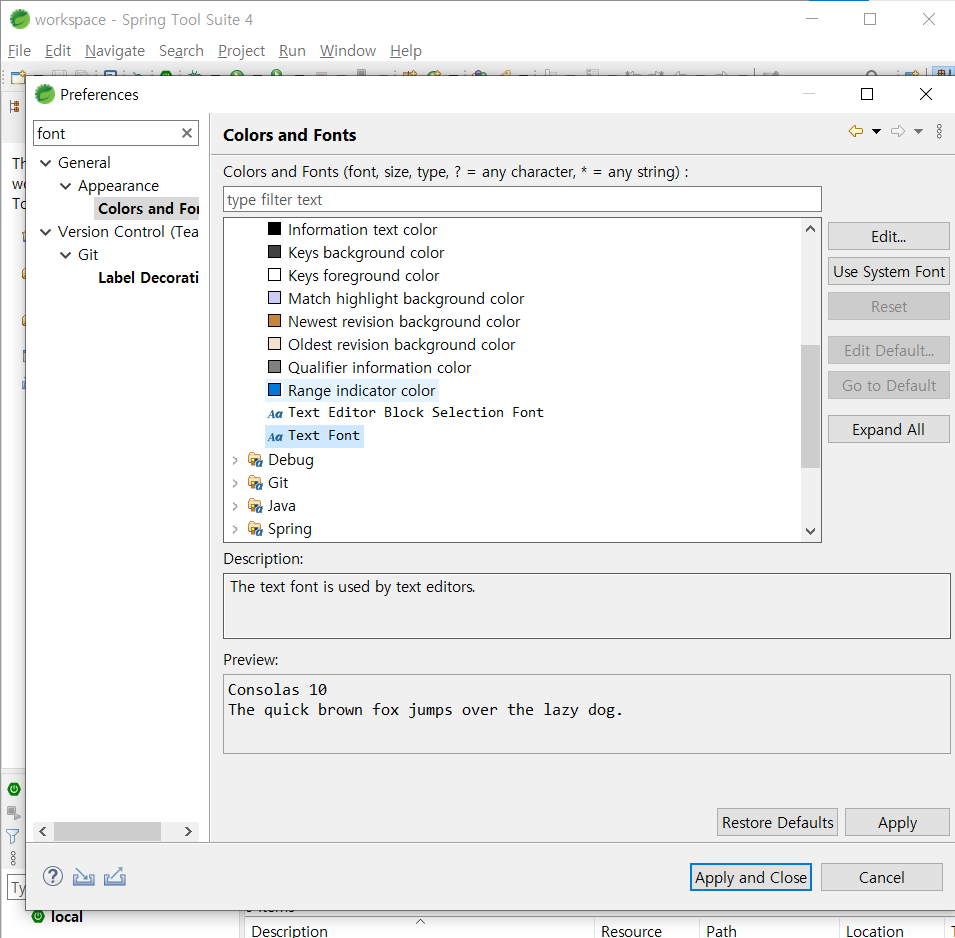Click the local server green icon

[x=38, y=916]
